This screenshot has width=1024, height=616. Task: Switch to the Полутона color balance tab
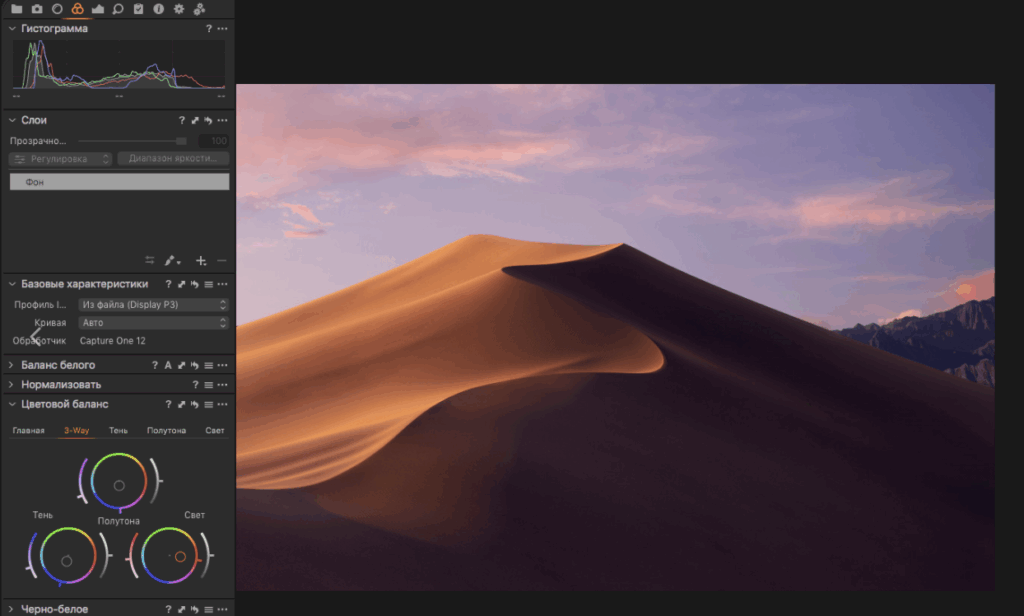(167, 430)
